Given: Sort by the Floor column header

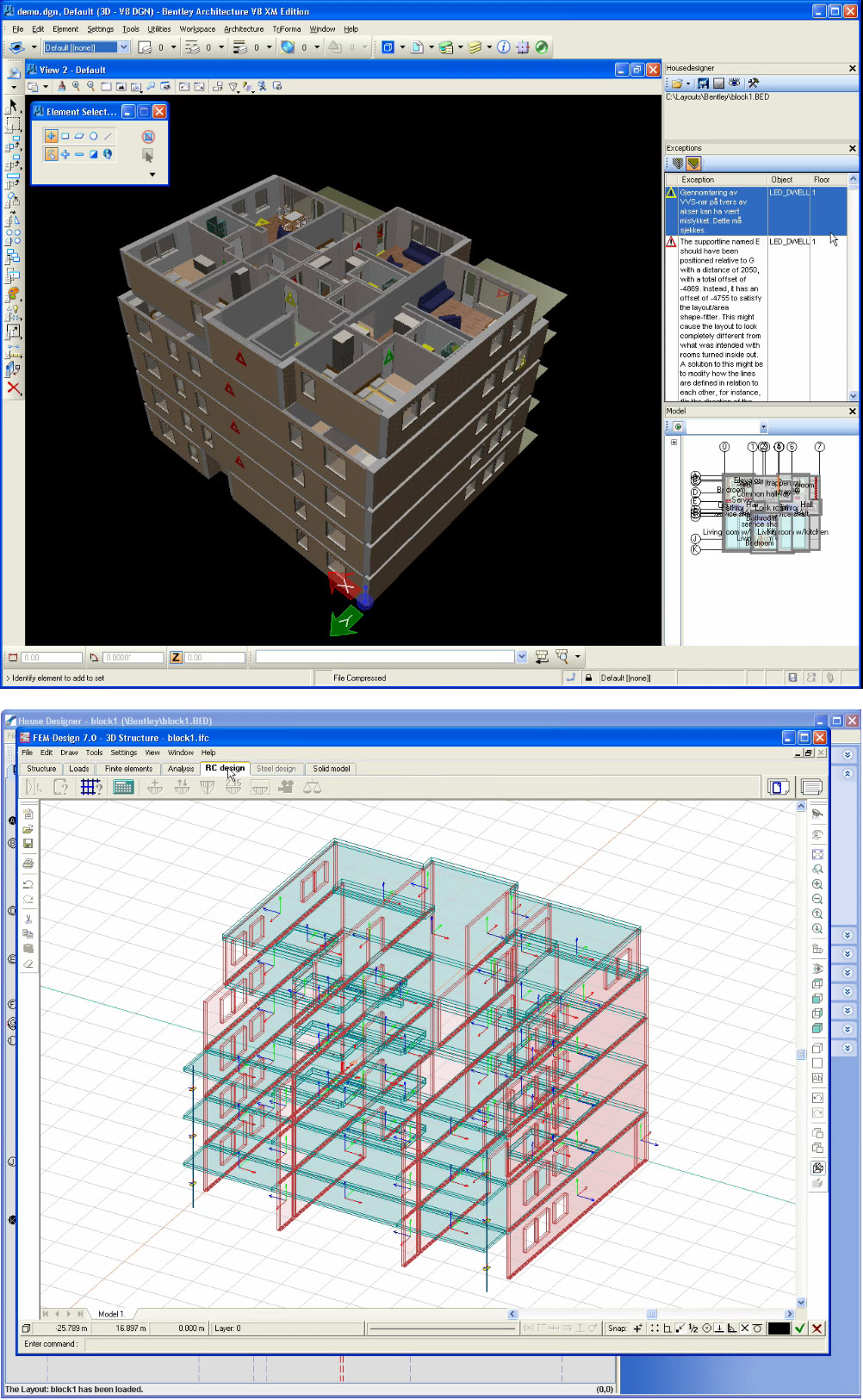Looking at the screenshot, I should [x=829, y=180].
